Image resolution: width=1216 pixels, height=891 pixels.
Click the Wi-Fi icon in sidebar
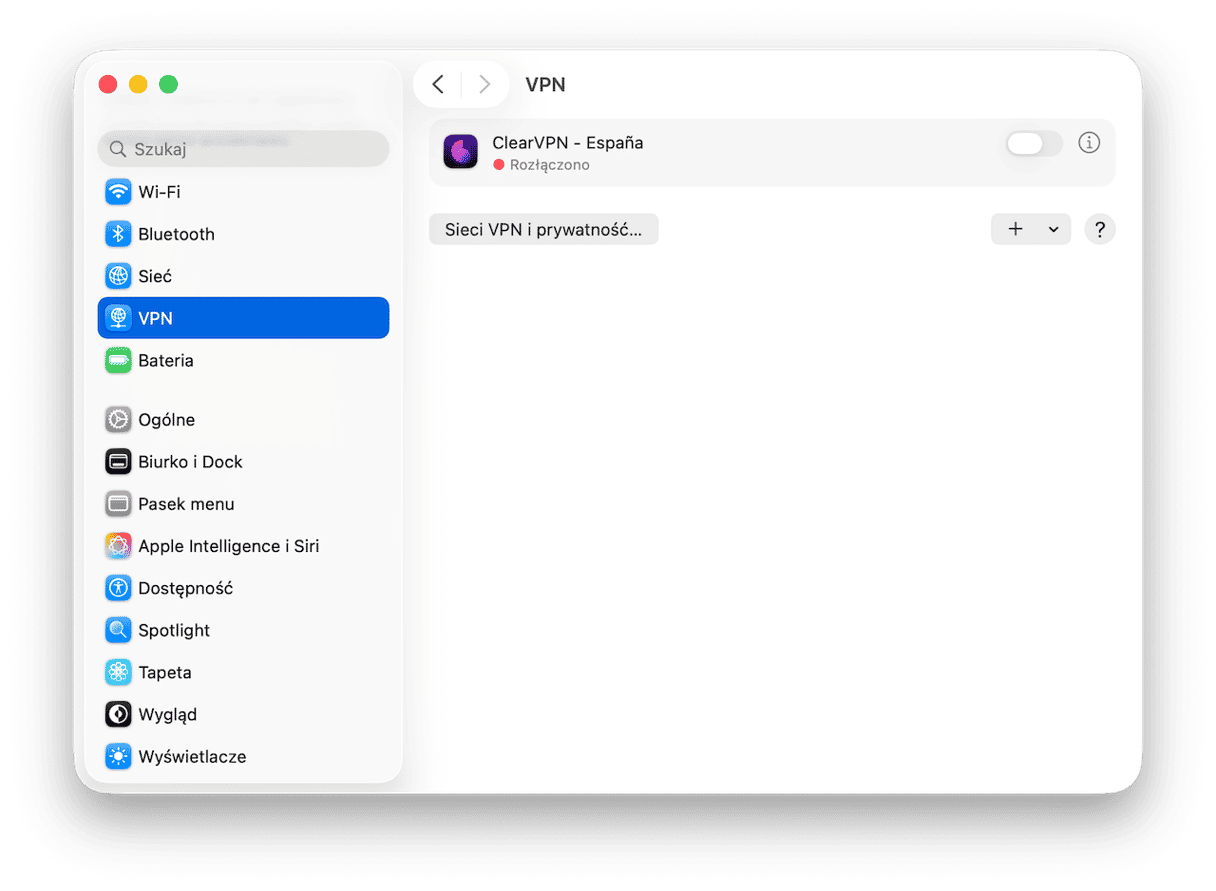point(119,192)
